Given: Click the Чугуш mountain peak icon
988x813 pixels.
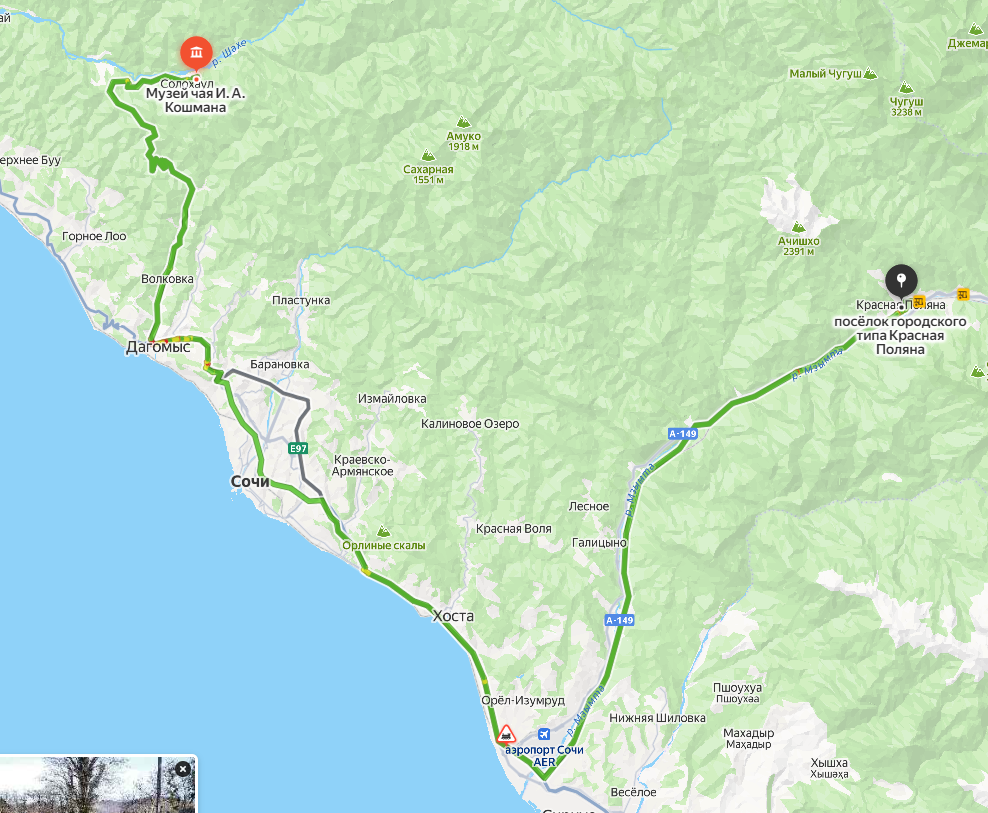Looking at the screenshot, I should (x=906, y=87).
